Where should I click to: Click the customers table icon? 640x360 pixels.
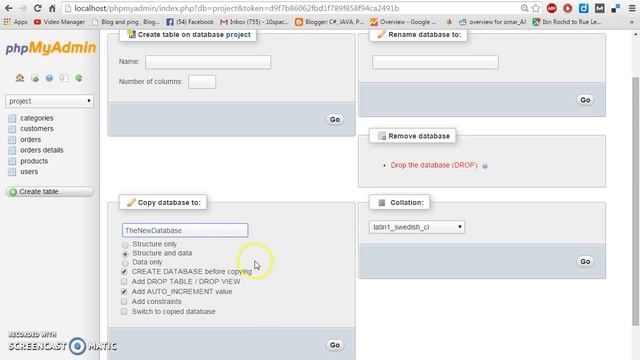(x=12, y=129)
